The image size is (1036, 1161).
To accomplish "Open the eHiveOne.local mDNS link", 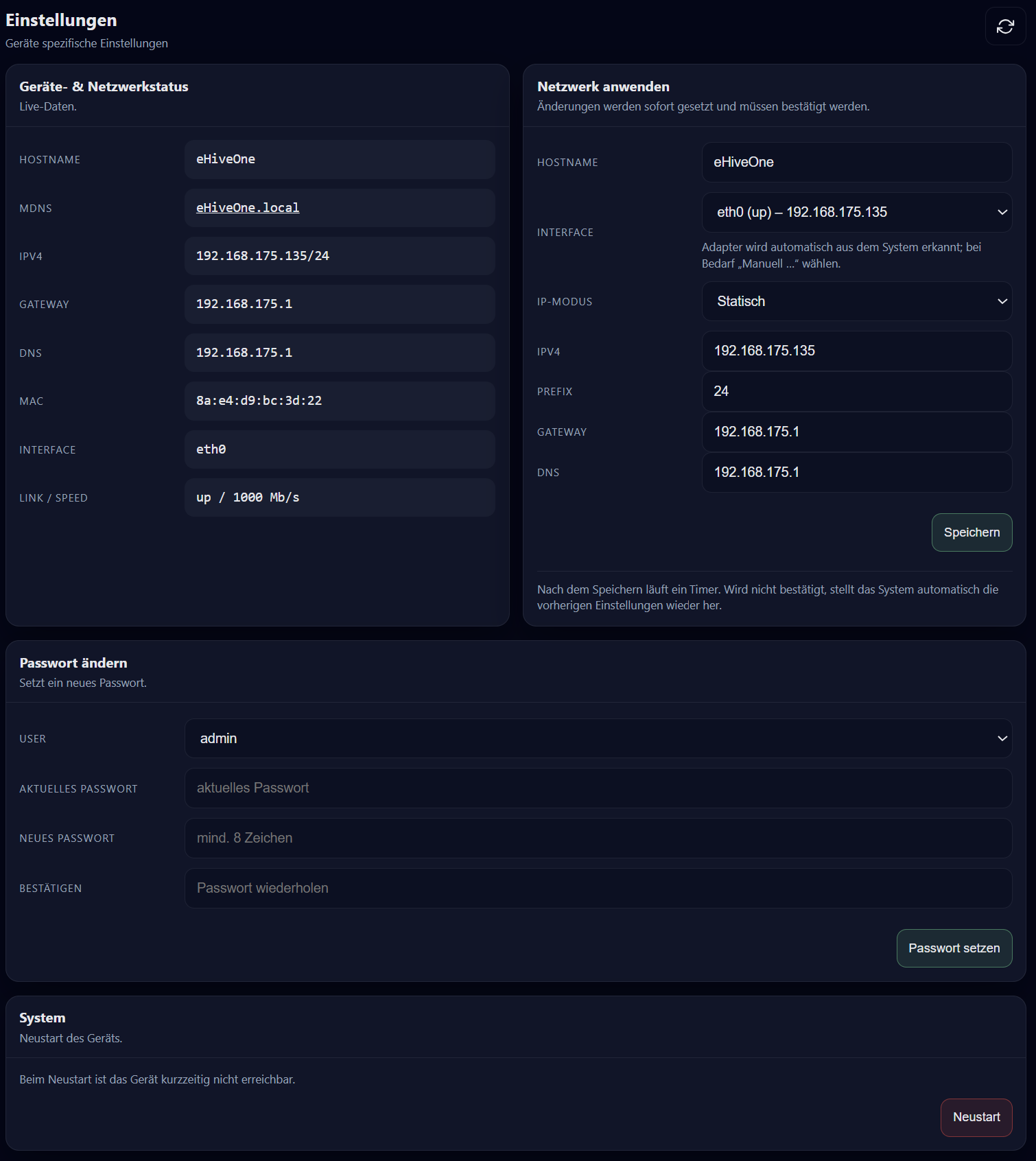I will click(248, 208).
